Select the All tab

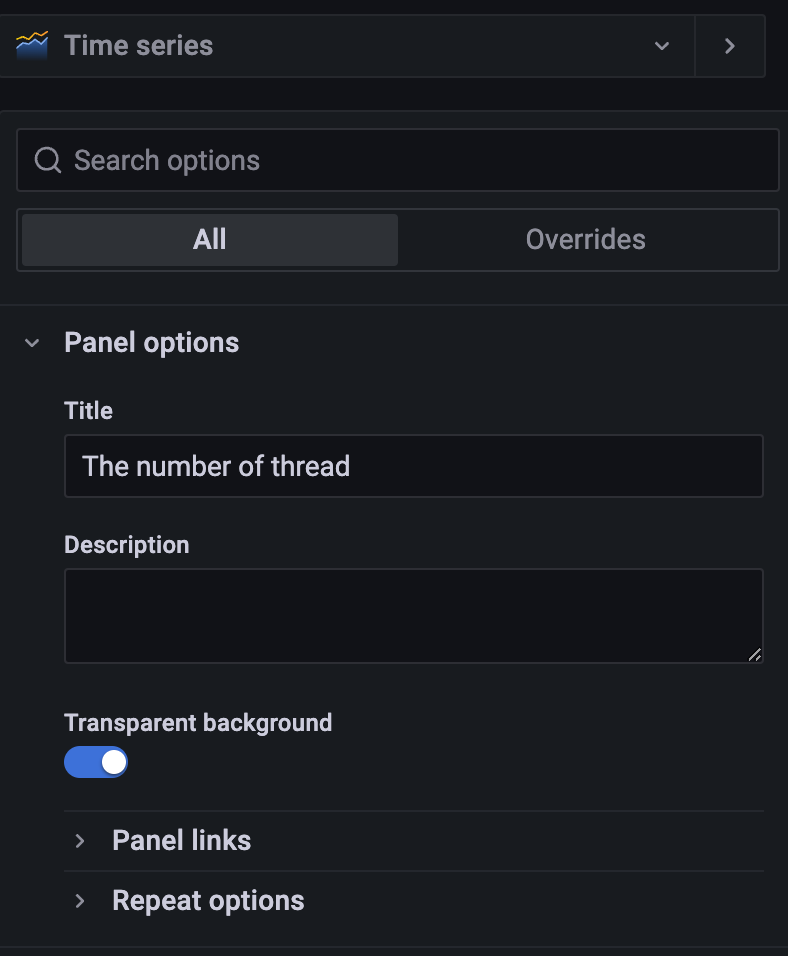[x=210, y=240]
